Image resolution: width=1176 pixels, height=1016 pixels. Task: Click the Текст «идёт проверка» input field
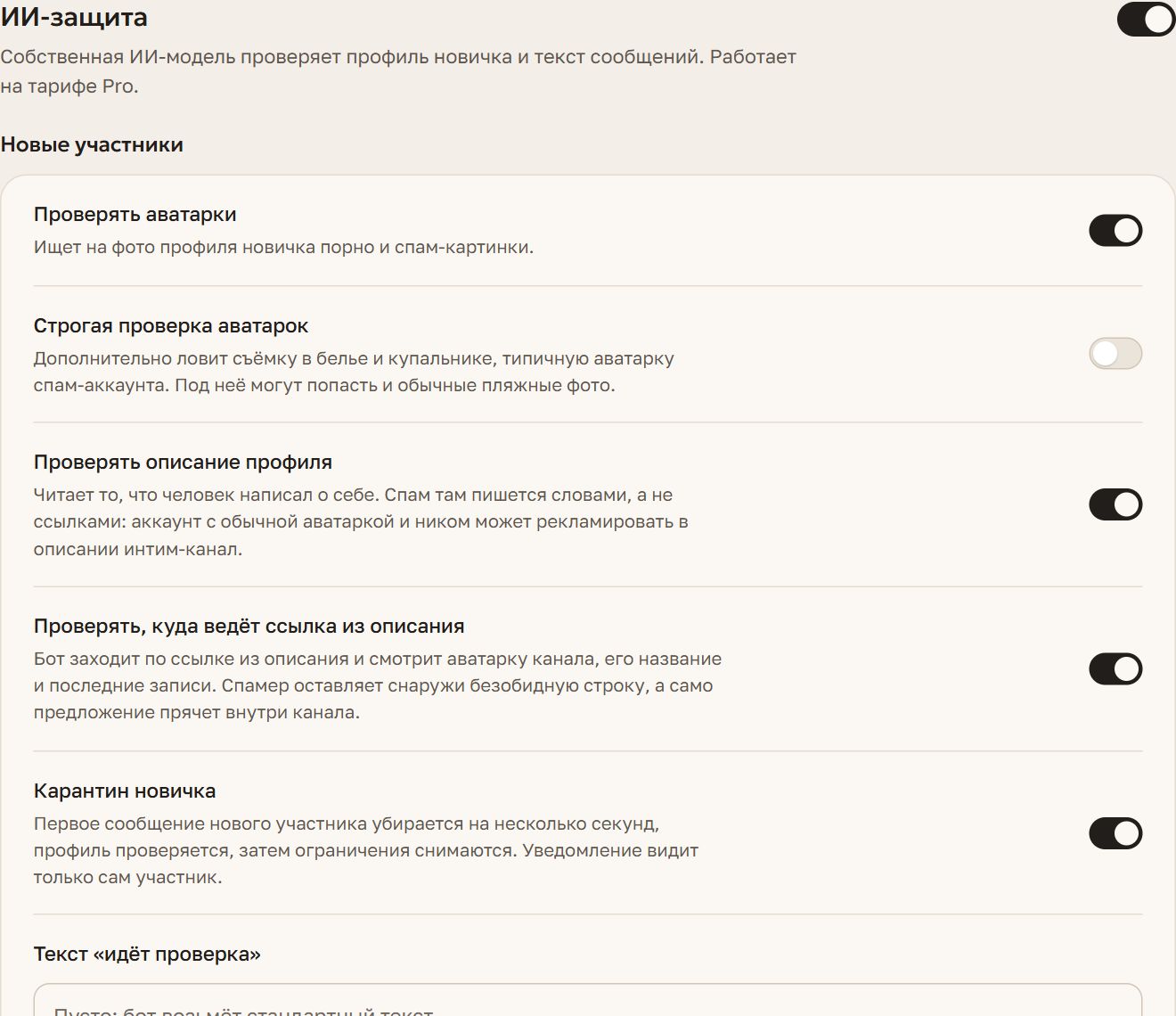[x=588, y=1000]
